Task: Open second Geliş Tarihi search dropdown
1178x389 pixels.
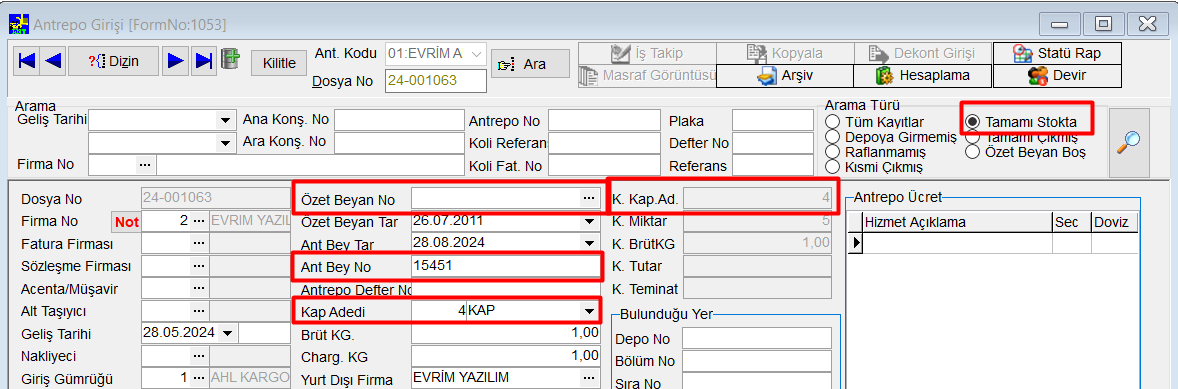Action: [225, 143]
